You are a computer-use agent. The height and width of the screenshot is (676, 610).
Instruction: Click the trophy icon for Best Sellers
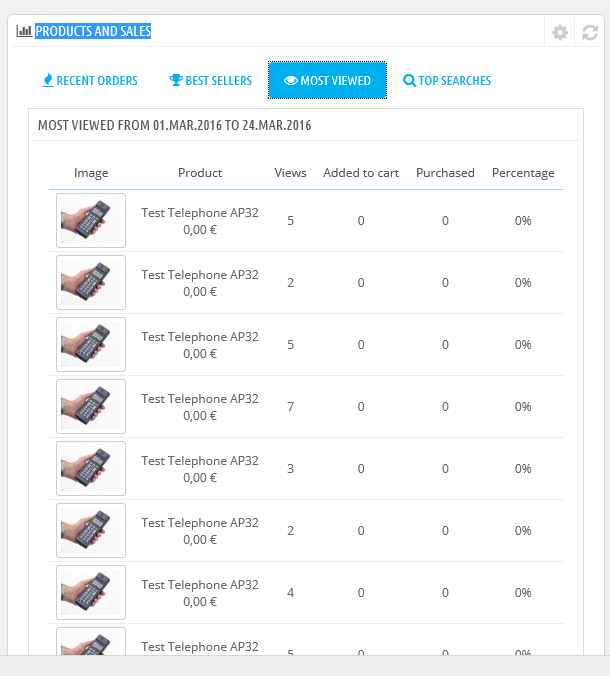[176, 80]
